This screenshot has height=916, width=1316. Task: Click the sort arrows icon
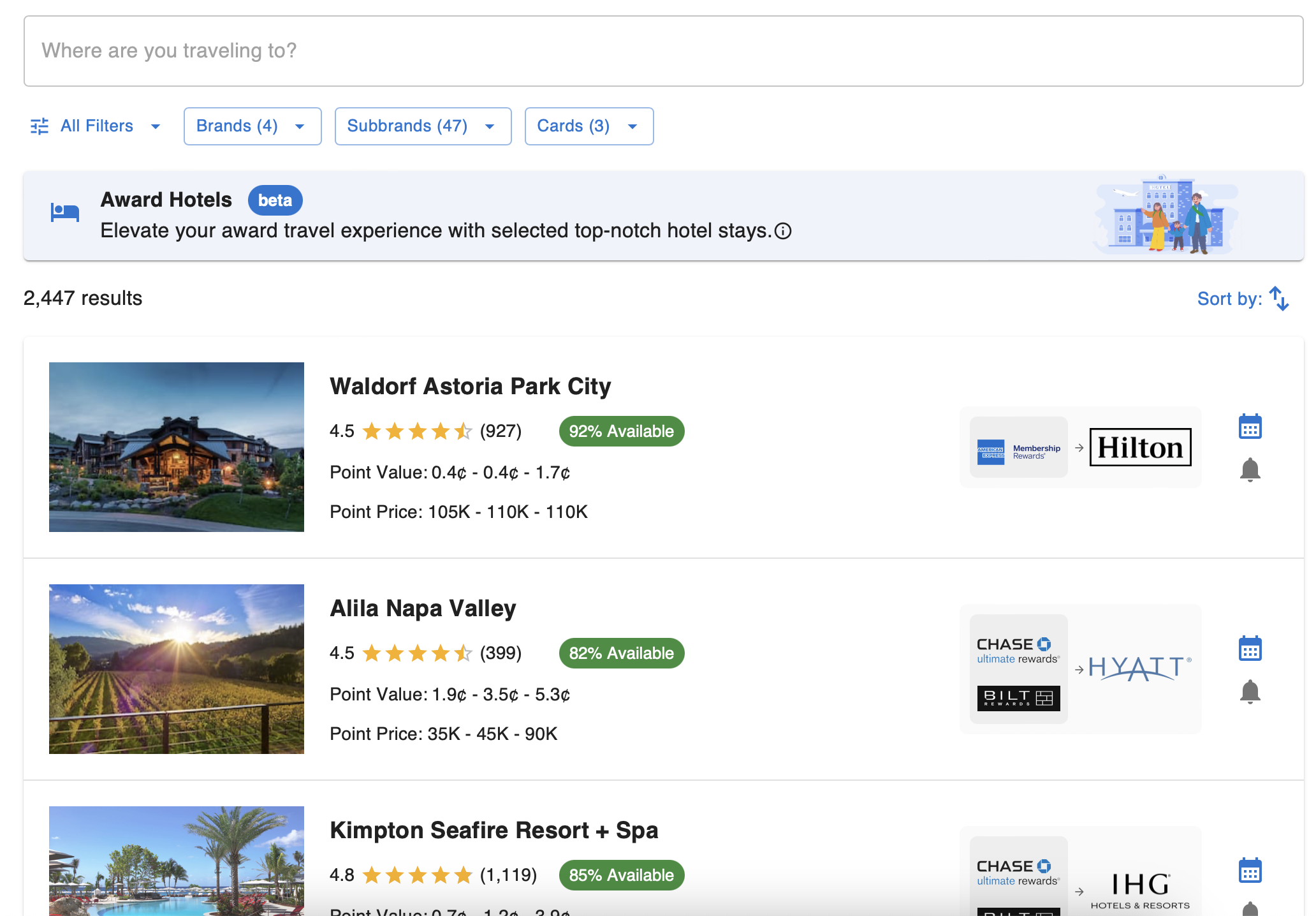(x=1279, y=299)
